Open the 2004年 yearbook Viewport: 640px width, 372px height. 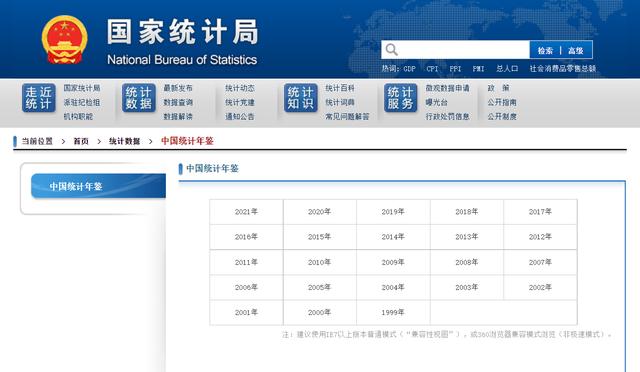[393, 287]
